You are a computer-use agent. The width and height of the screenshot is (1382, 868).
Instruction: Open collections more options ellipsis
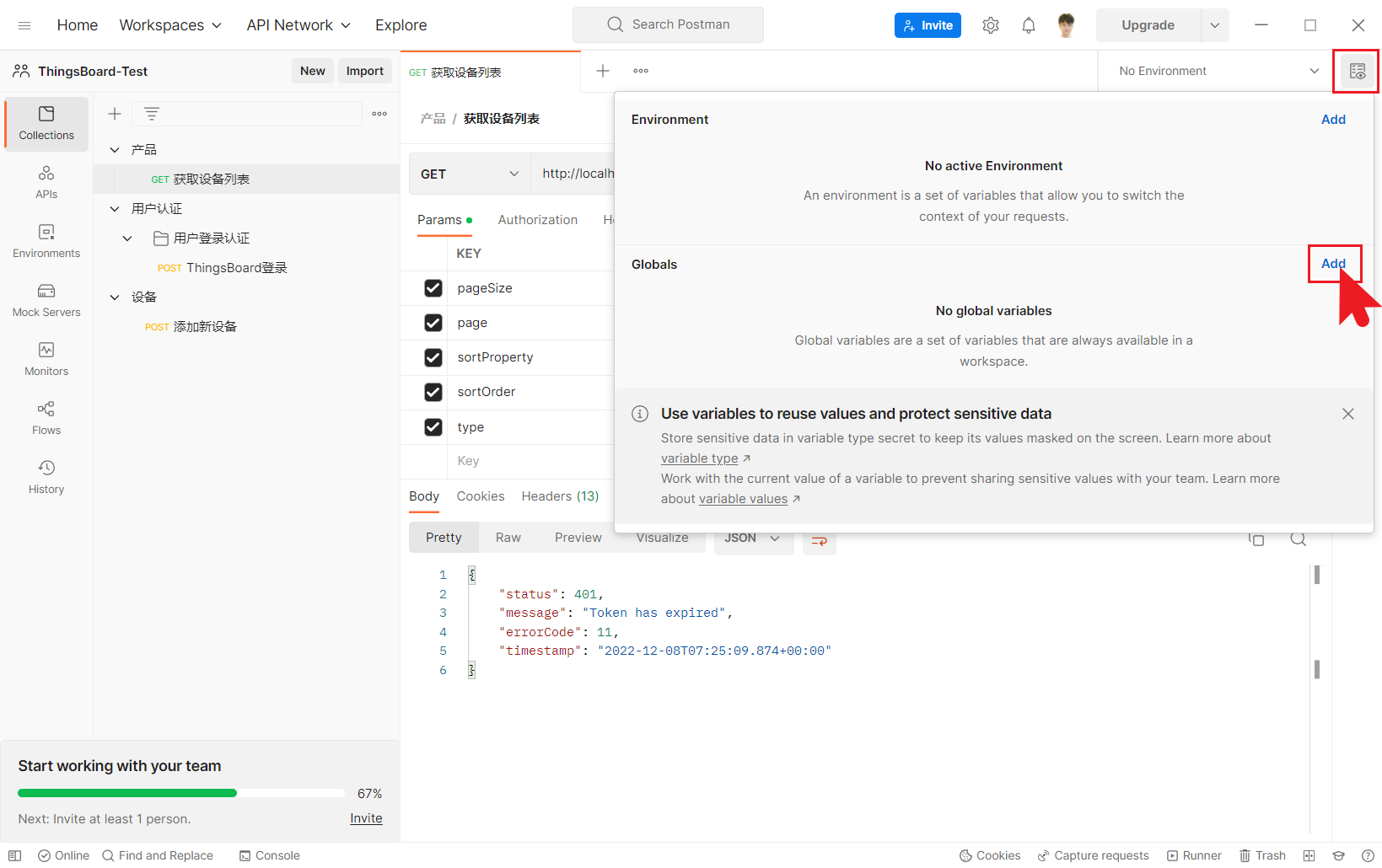tap(379, 114)
